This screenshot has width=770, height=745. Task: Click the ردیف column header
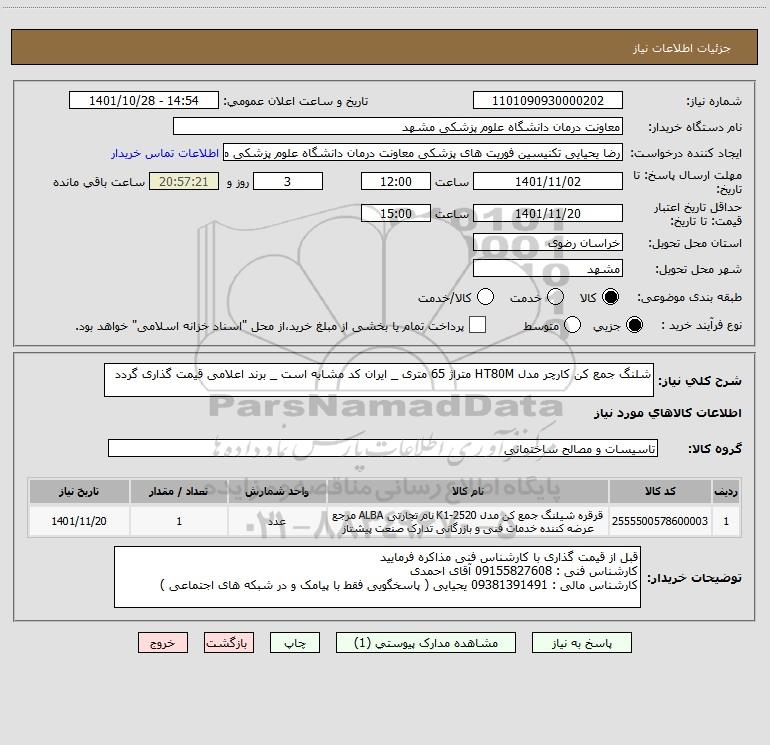(x=726, y=491)
